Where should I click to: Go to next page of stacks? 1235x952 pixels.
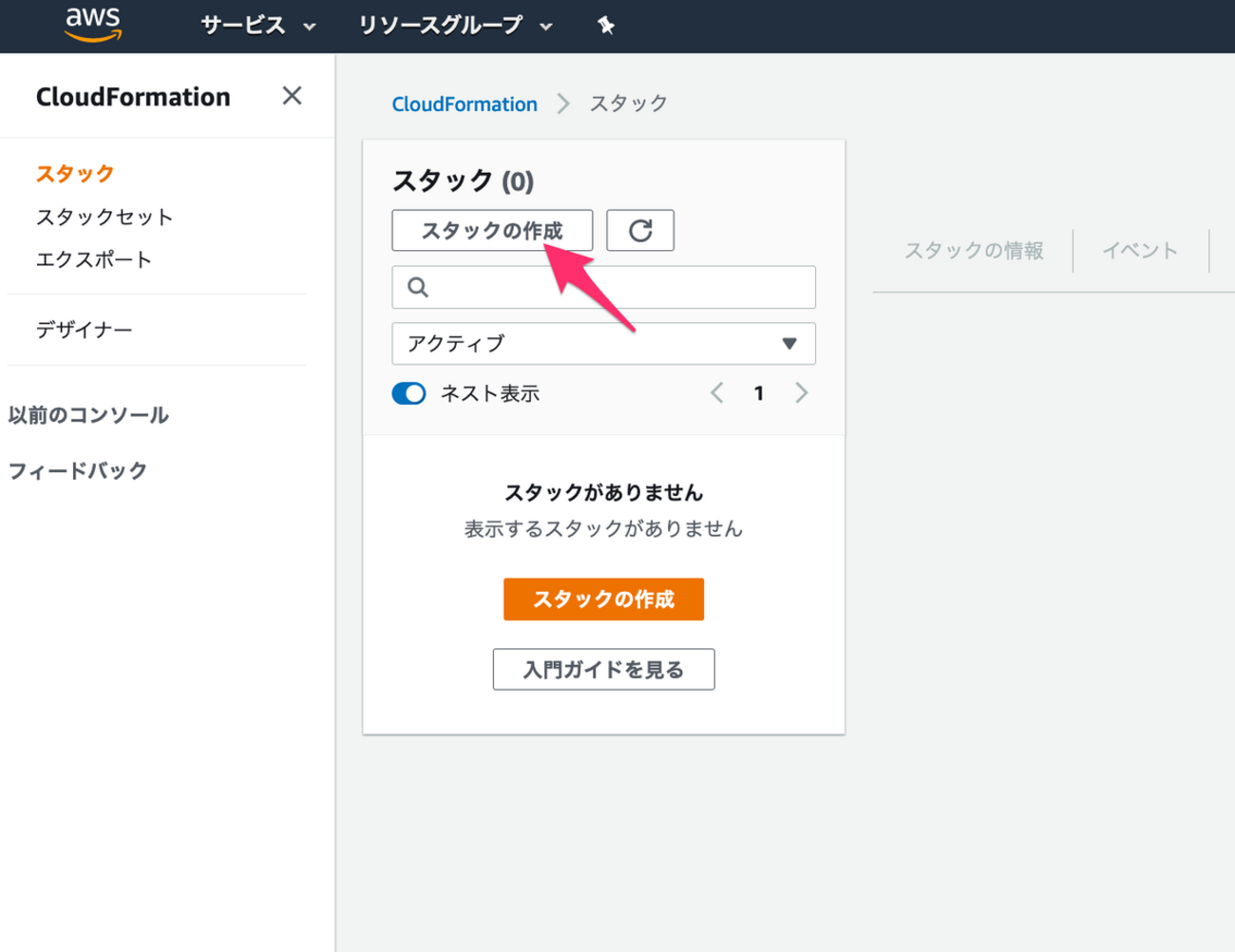801,393
